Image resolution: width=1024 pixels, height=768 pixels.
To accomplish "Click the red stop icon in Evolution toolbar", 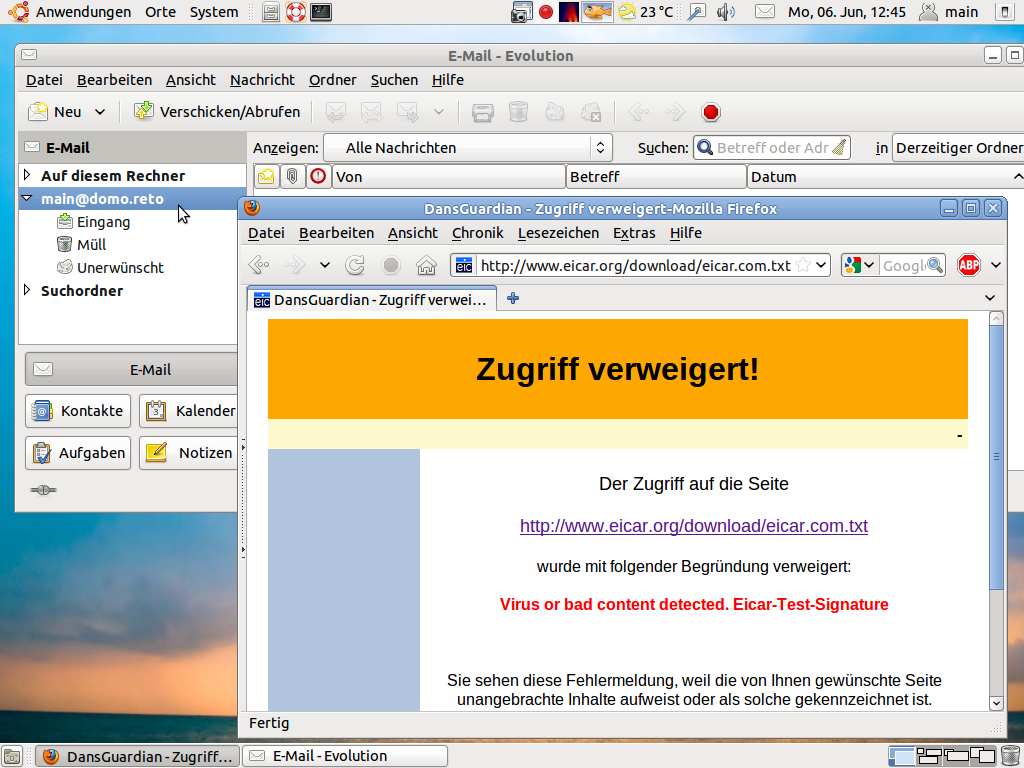I will pos(711,112).
